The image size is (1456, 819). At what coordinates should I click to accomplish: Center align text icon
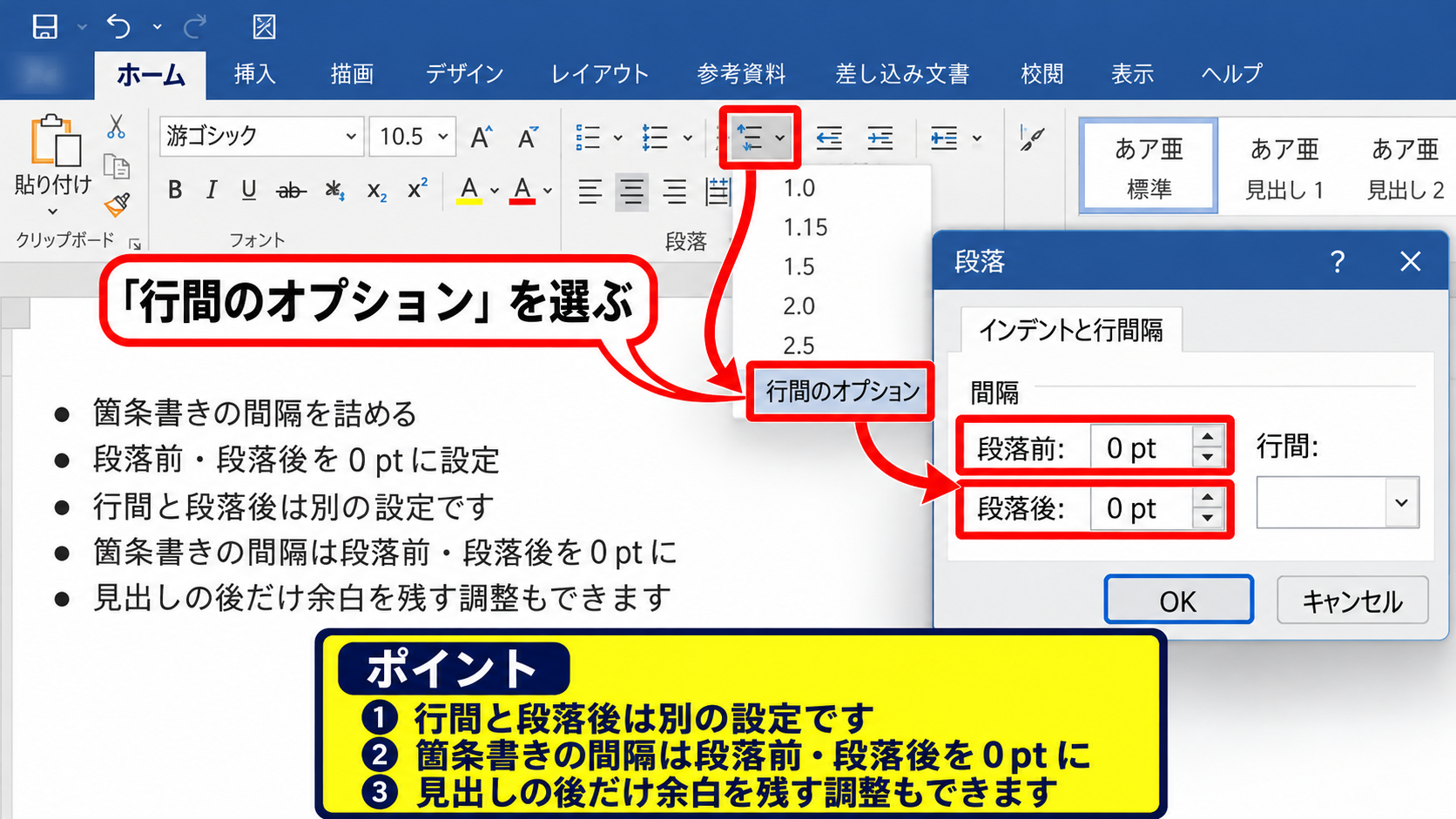[631, 191]
